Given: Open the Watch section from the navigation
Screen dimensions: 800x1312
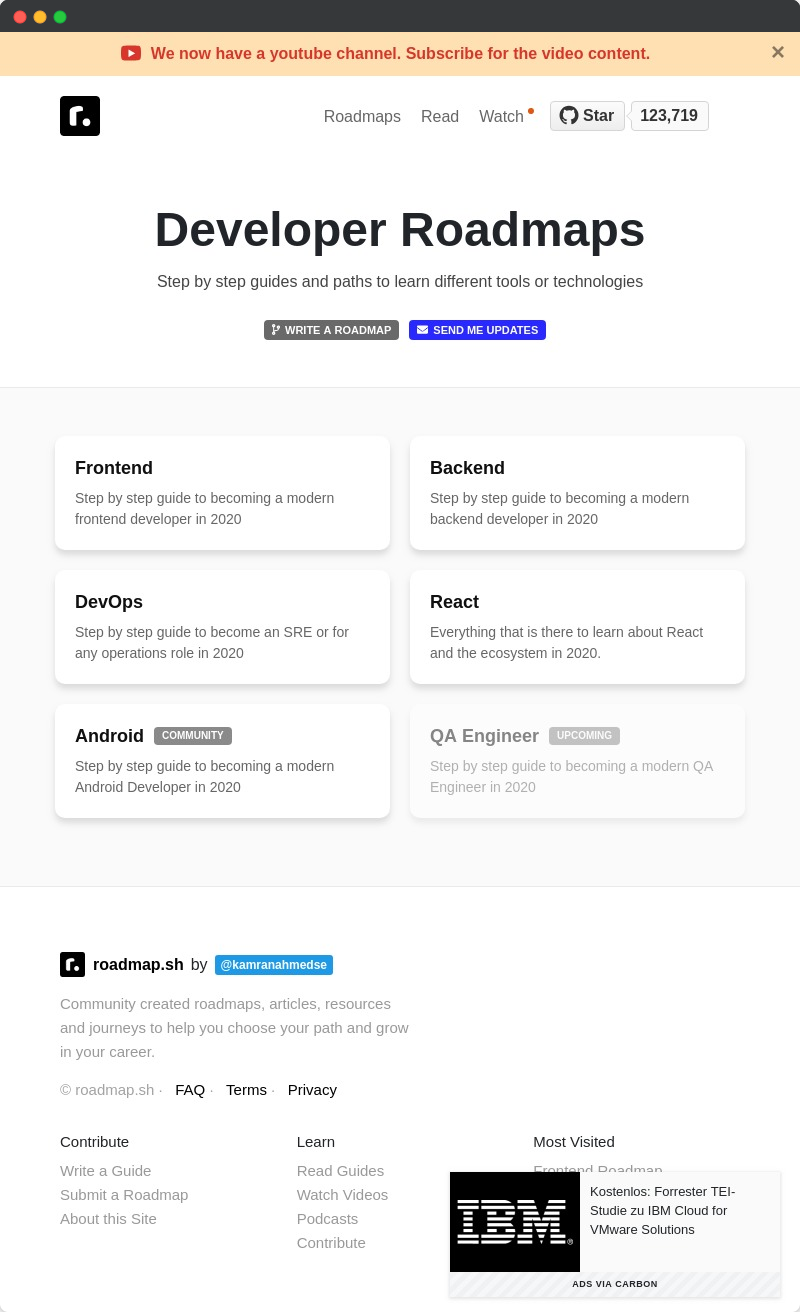Looking at the screenshot, I should [501, 116].
